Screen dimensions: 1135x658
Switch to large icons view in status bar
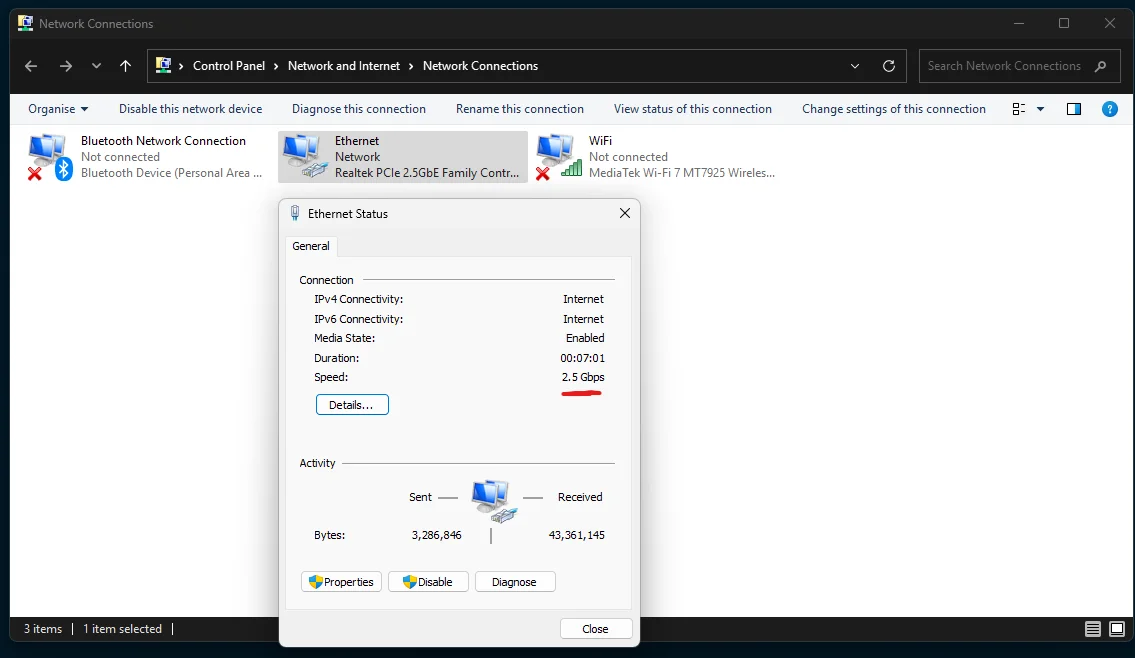(1117, 629)
